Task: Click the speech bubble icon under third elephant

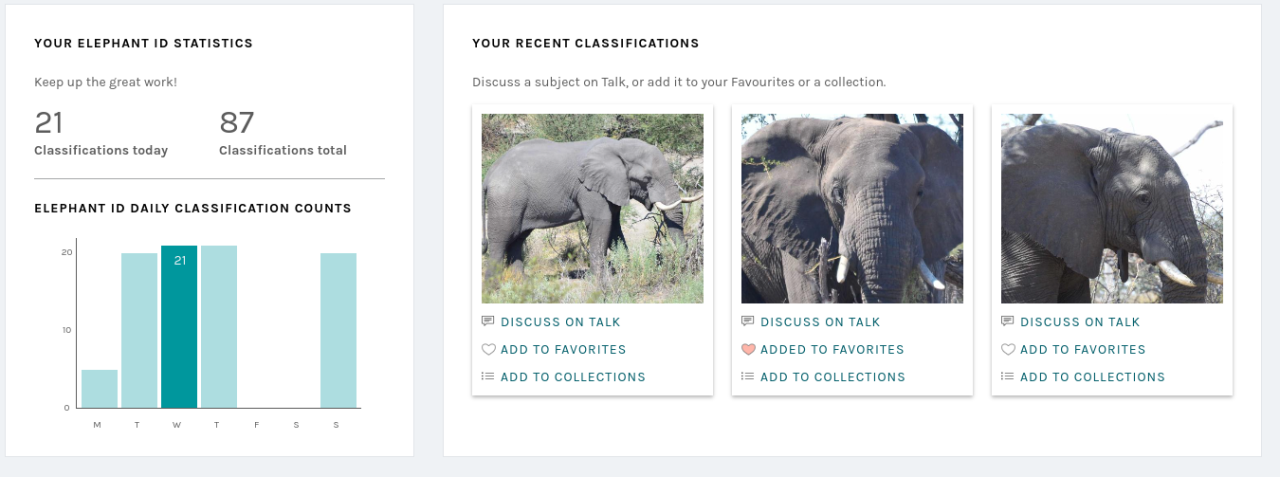Action: [x=1008, y=322]
